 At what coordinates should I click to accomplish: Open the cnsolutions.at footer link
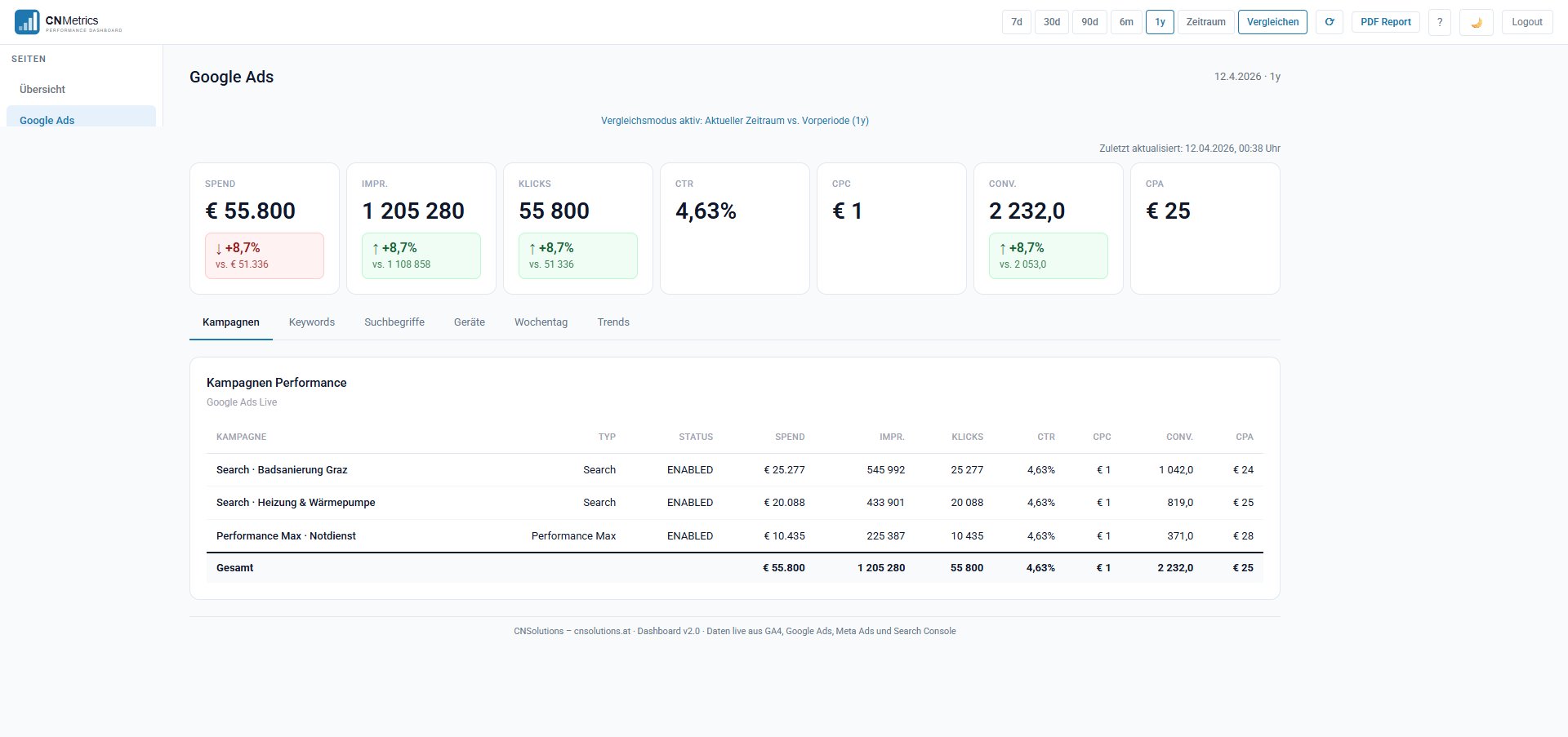click(x=601, y=631)
